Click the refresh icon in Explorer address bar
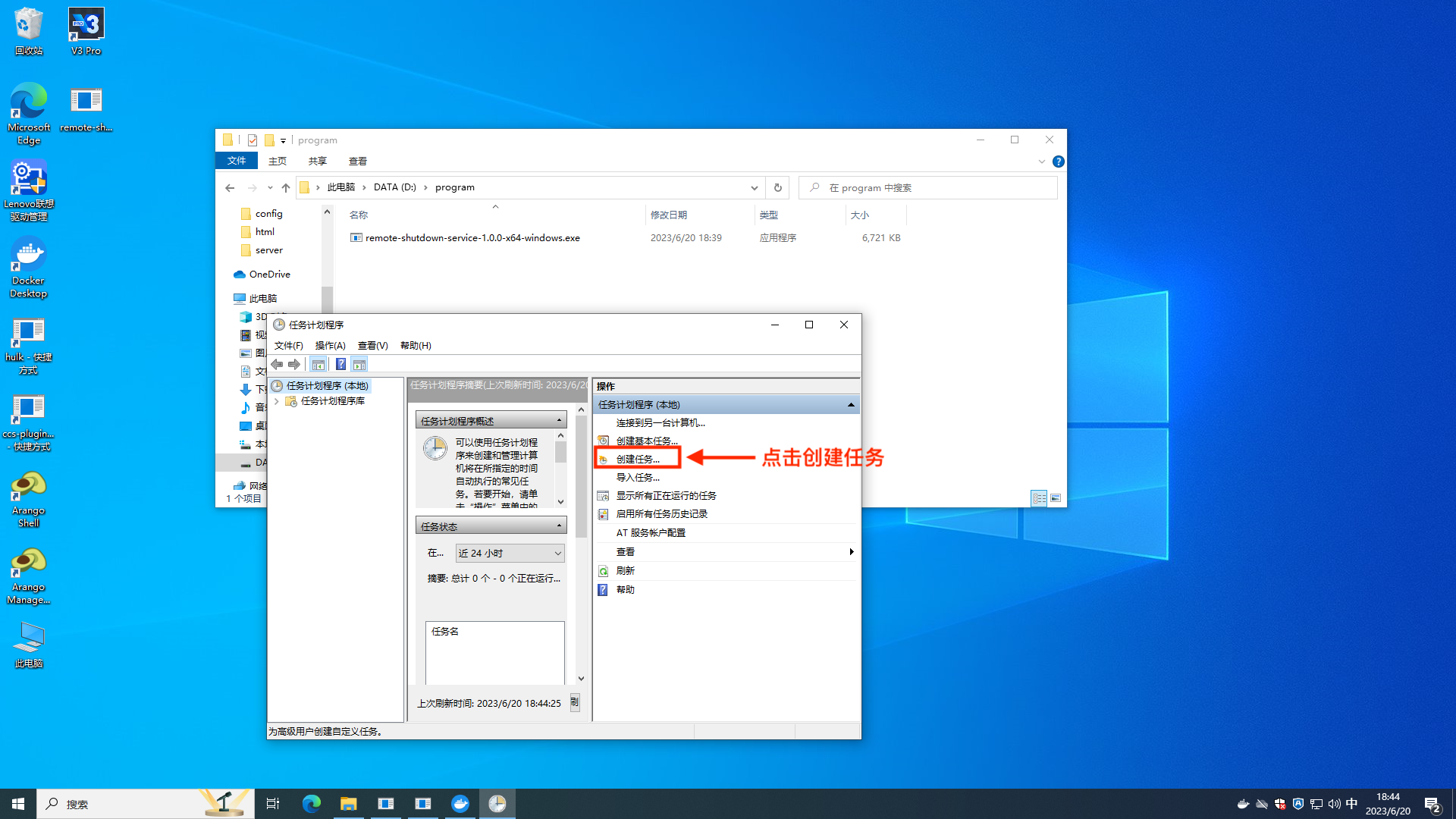Viewport: 1456px width, 819px height. [x=777, y=188]
